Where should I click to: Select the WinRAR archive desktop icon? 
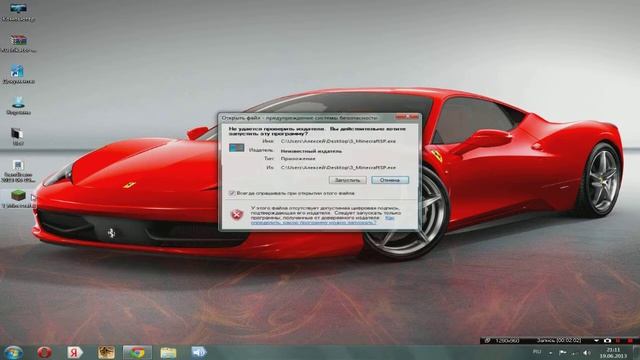click(18, 44)
